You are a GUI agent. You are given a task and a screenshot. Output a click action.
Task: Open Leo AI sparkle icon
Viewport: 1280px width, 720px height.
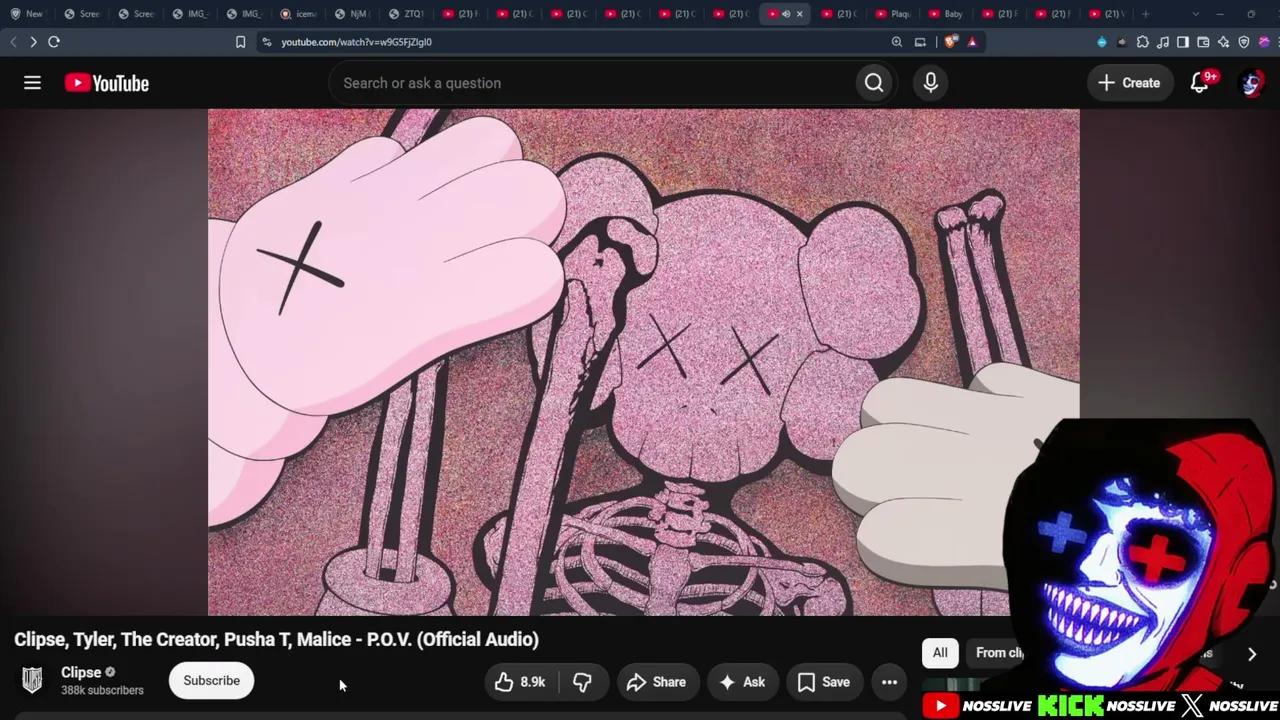(1224, 42)
